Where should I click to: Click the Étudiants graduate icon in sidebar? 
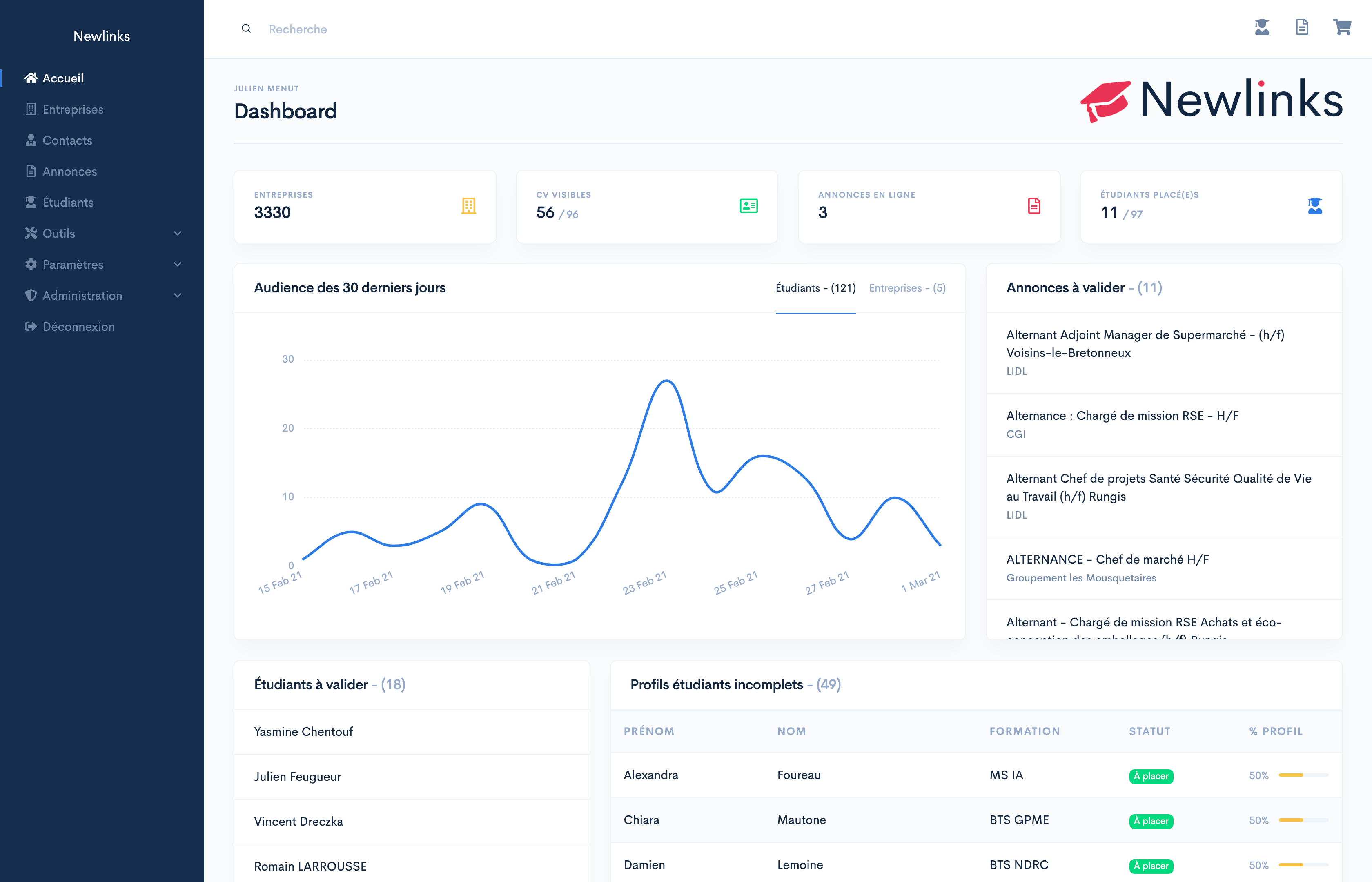tap(31, 202)
